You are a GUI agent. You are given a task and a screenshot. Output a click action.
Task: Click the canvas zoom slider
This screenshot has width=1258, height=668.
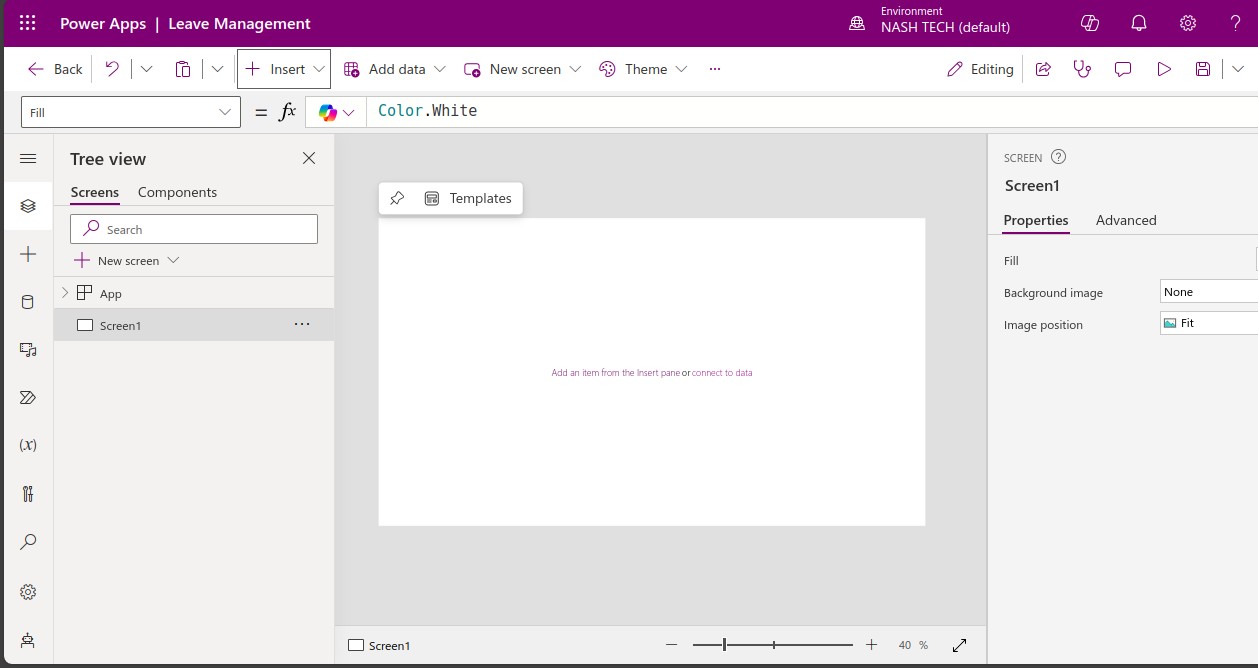tap(772, 645)
